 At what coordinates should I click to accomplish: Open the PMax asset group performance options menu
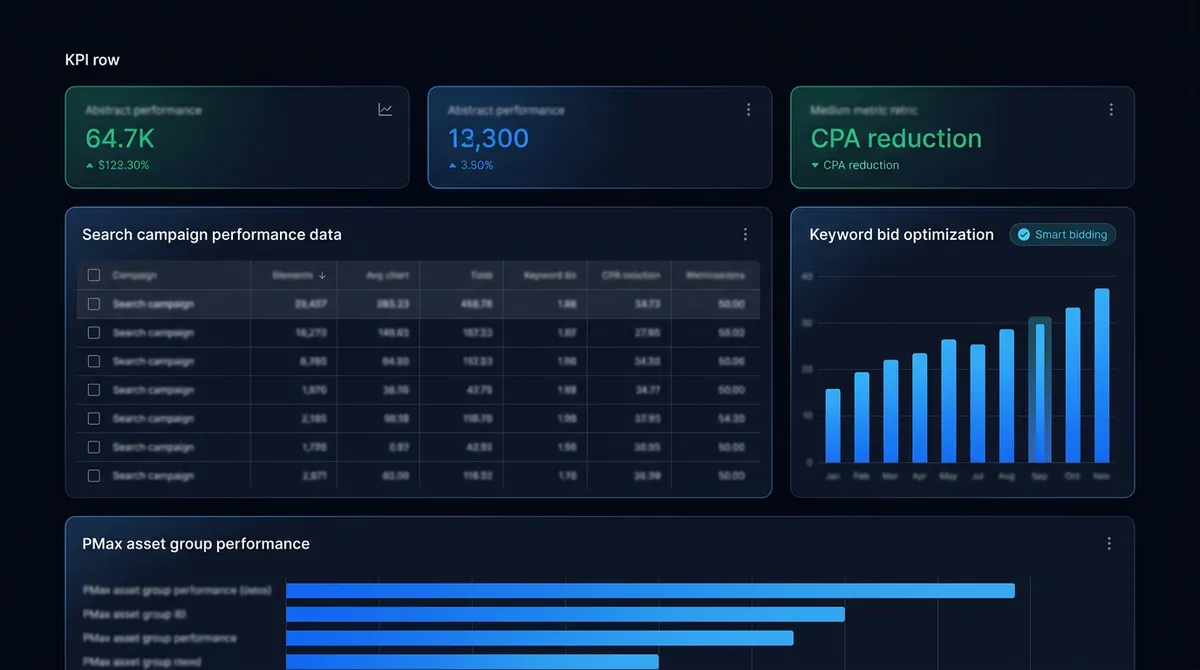point(1108,543)
